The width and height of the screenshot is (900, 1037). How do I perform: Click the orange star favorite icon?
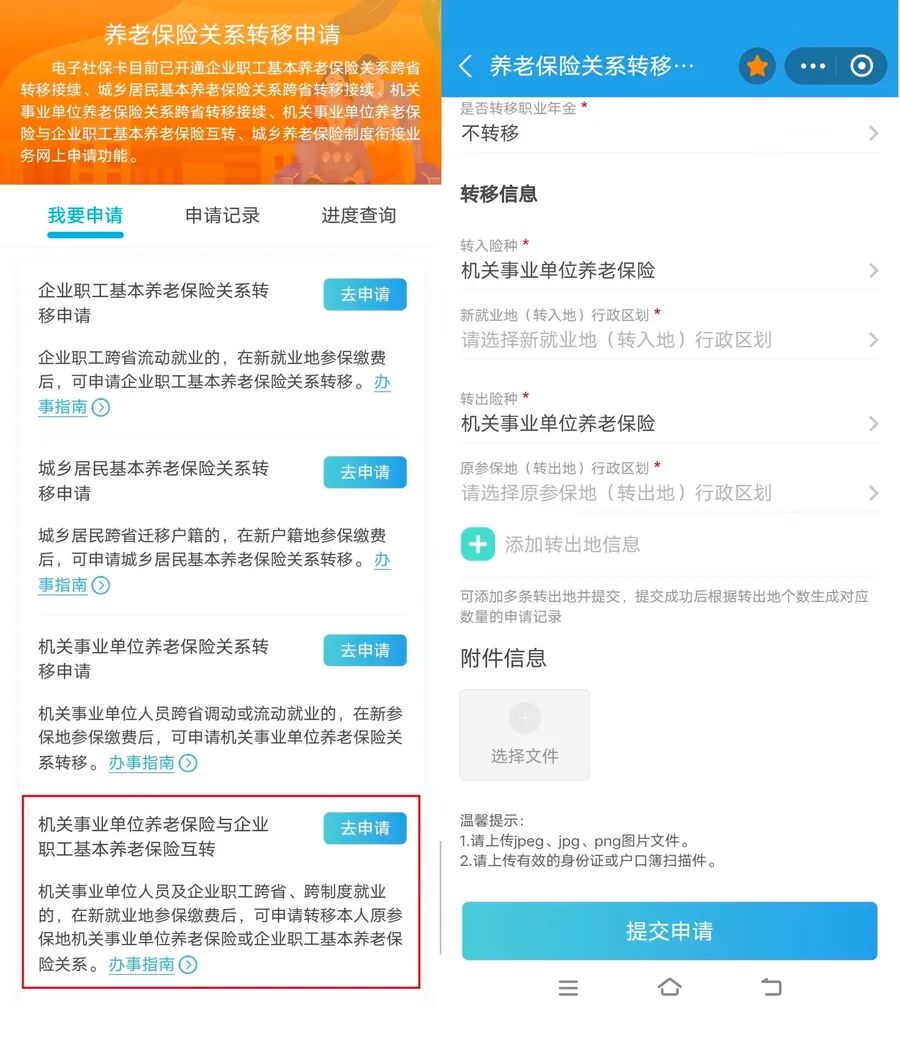pyautogui.click(x=757, y=66)
